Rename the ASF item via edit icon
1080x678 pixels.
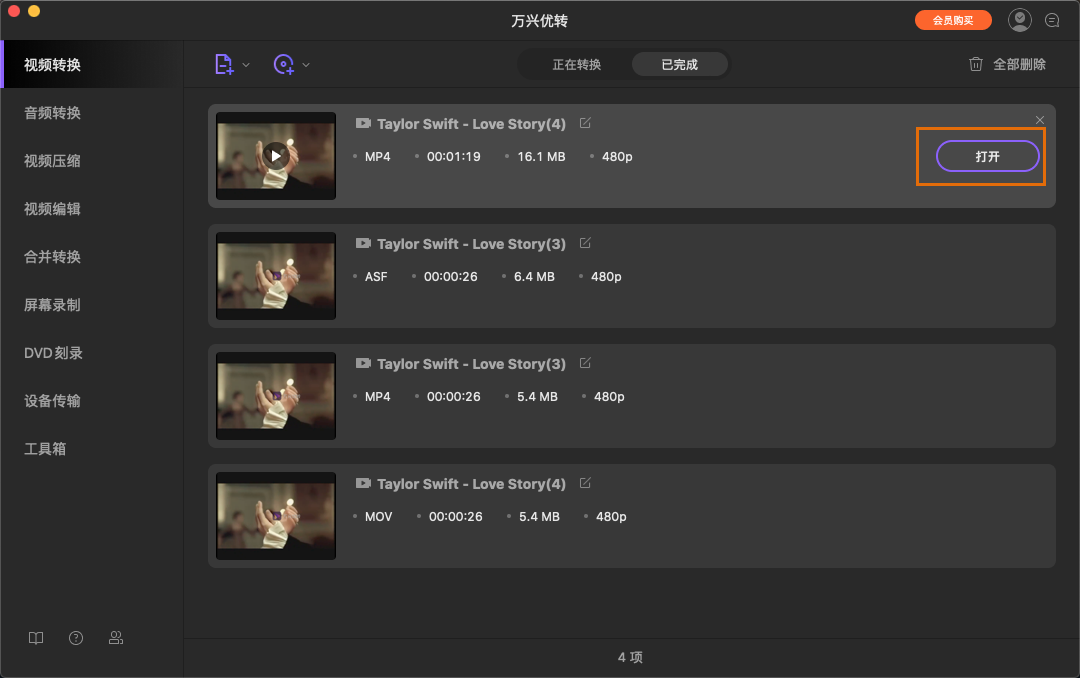(x=585, y=243)
